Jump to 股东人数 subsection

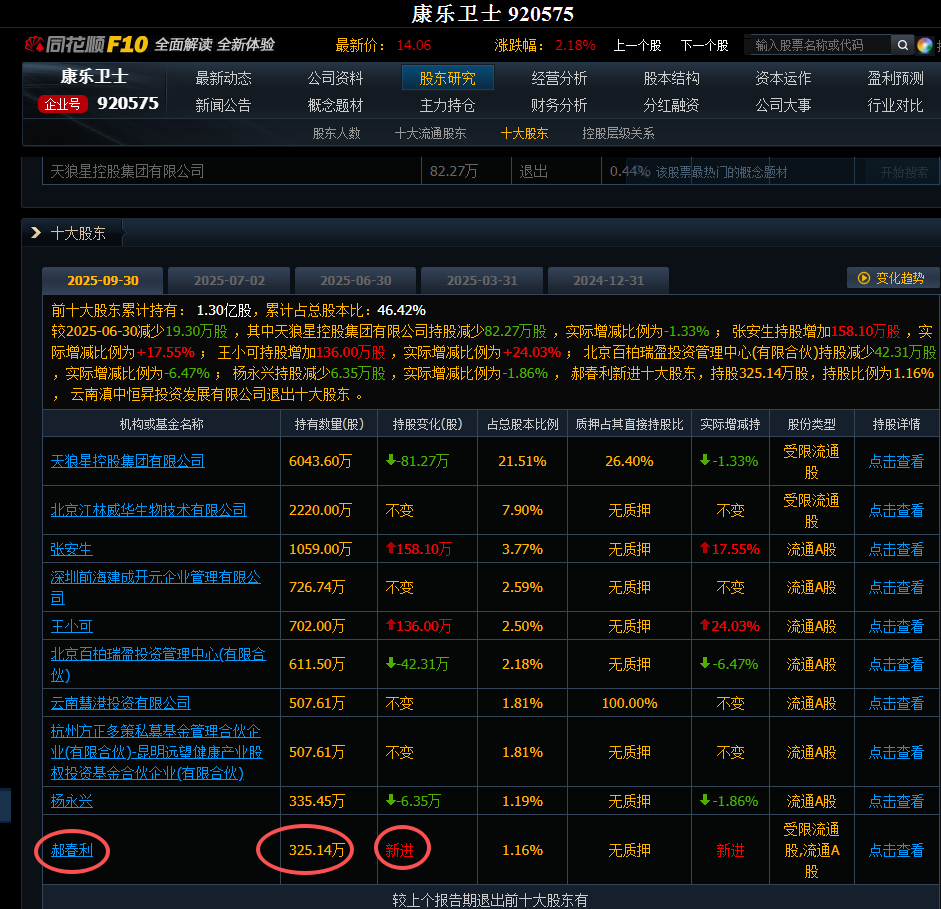tap(336, 133)
